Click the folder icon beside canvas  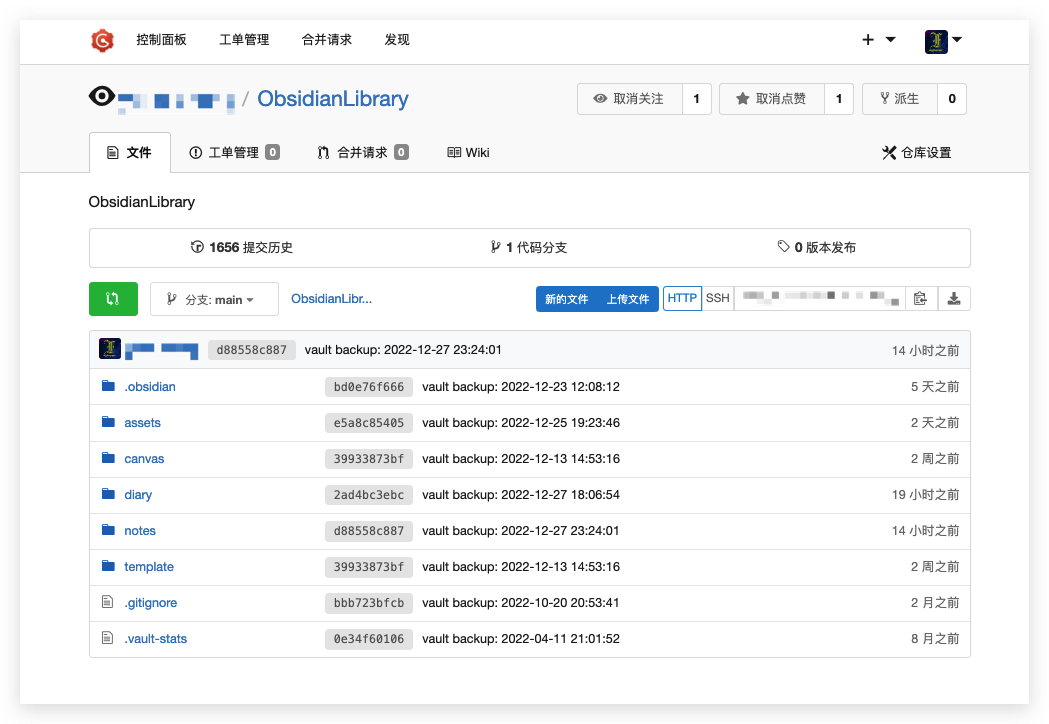pyautogui.click(x=108, y=458)
